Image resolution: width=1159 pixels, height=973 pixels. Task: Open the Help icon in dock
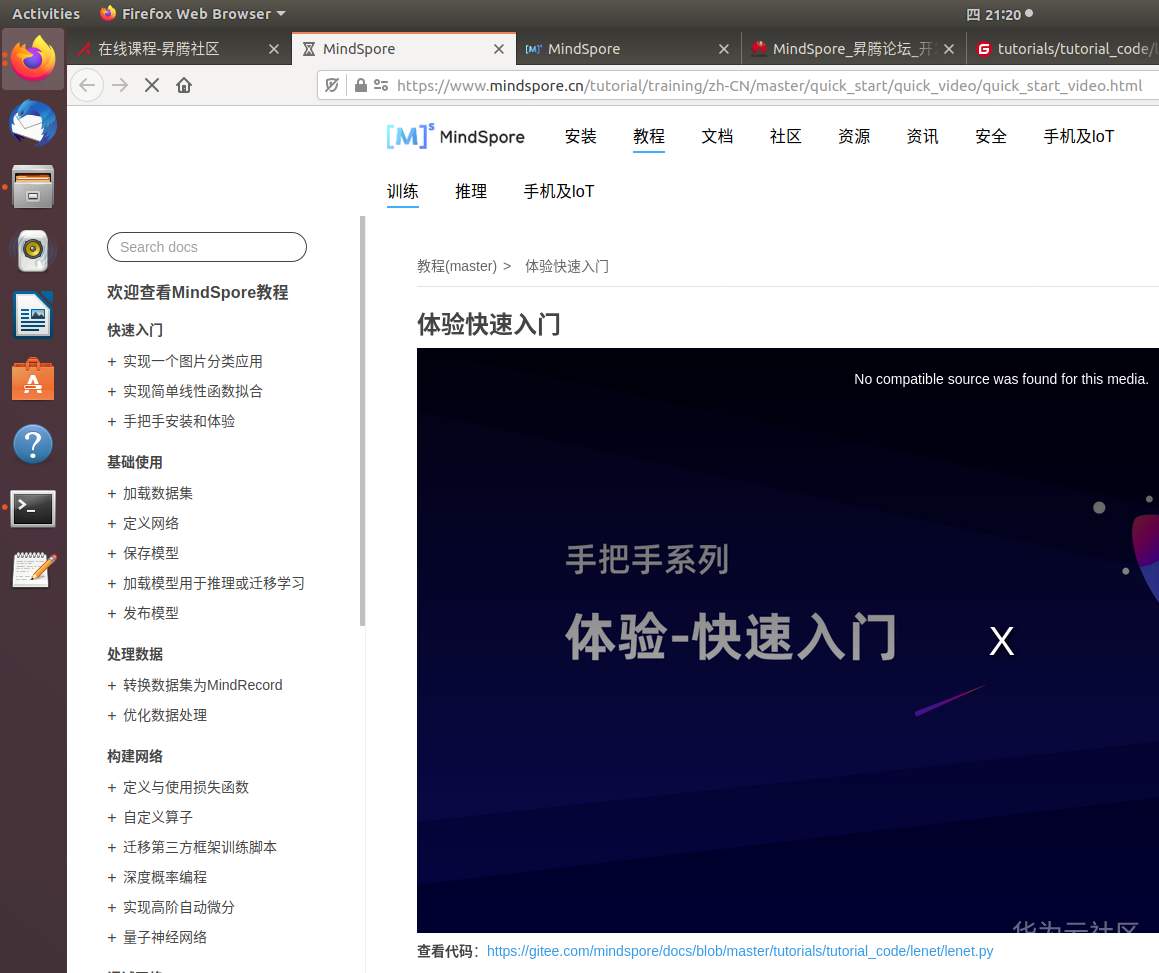coord(33,444)
